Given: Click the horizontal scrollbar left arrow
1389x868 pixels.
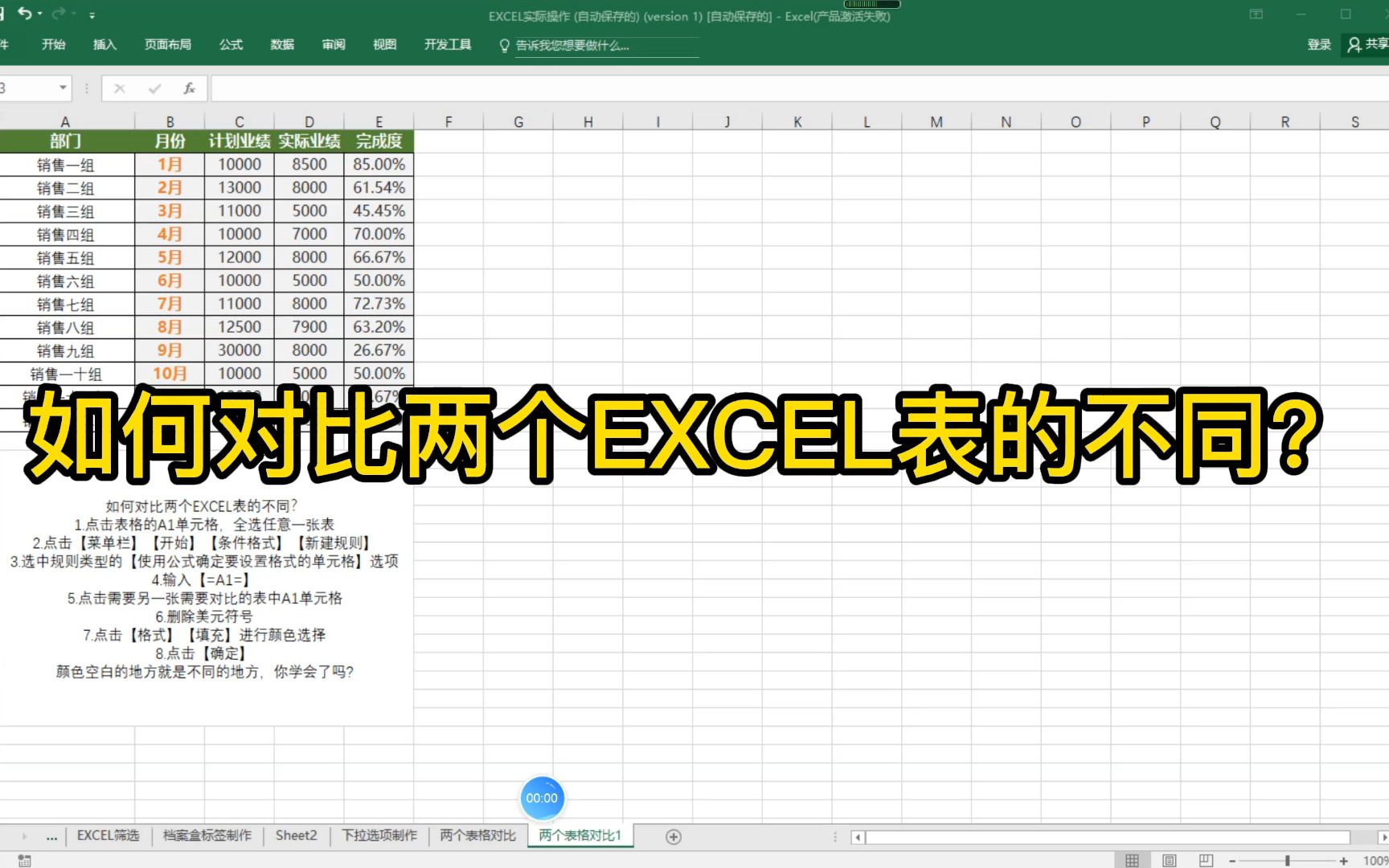Looking at the screenshot, I should coord(858,837).
